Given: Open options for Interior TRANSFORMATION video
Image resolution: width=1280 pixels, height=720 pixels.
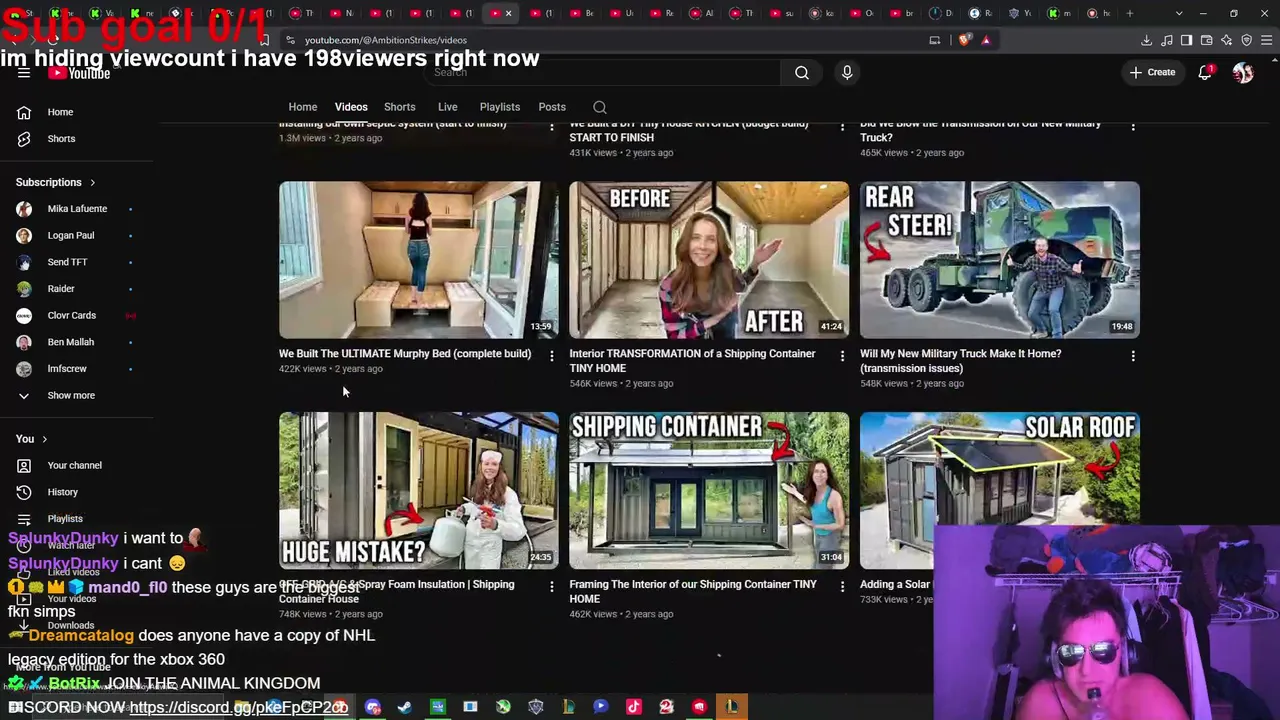Looking at the screenshot, I should [842, 355].
